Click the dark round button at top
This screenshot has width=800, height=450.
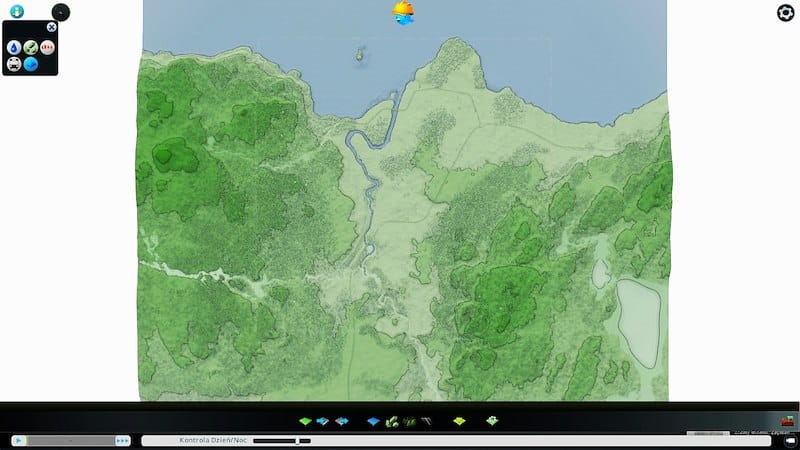point(61,13)
